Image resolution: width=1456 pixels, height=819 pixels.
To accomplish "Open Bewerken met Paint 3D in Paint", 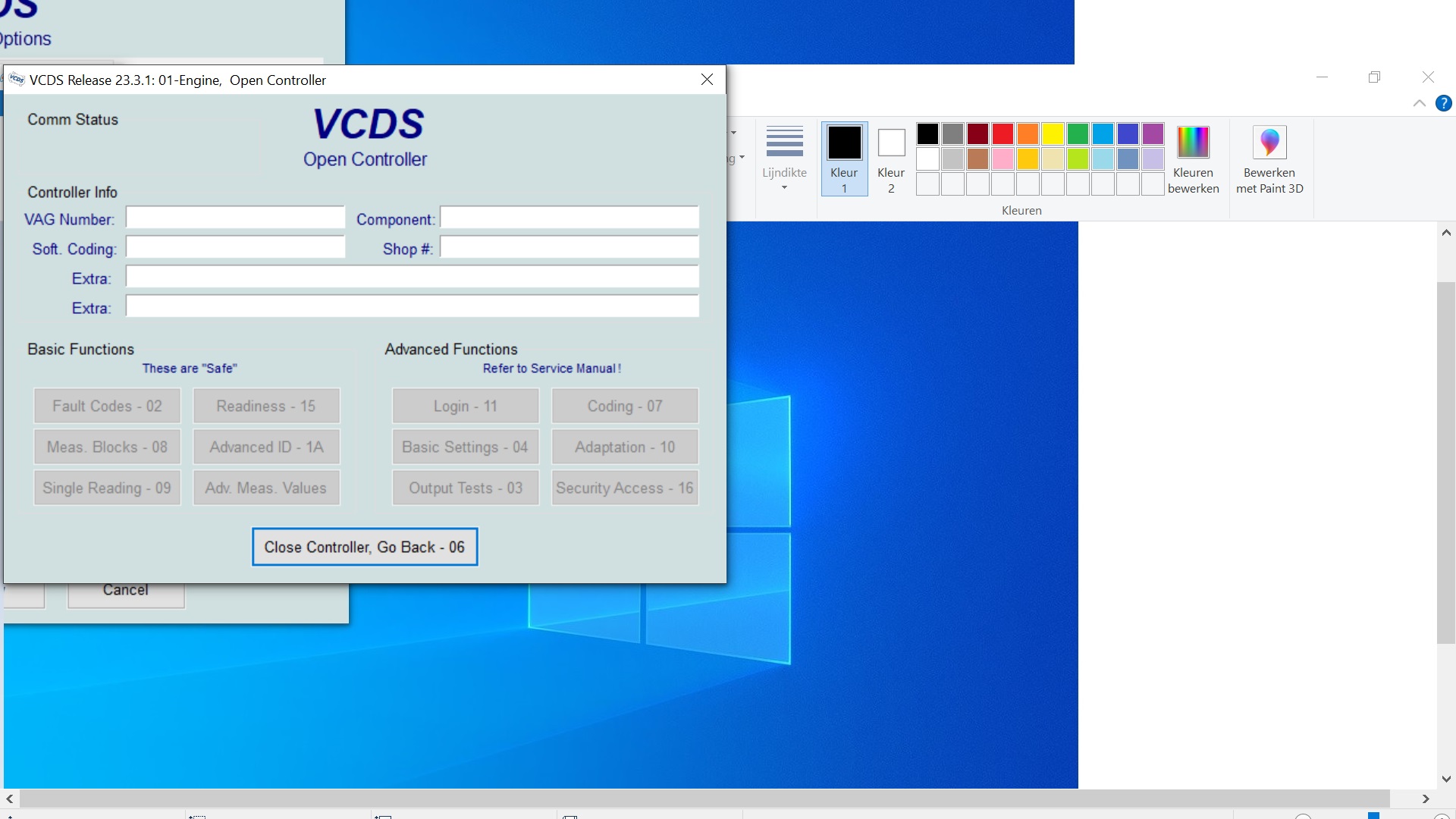I will pyautogui.click(x=1269, y=160).
